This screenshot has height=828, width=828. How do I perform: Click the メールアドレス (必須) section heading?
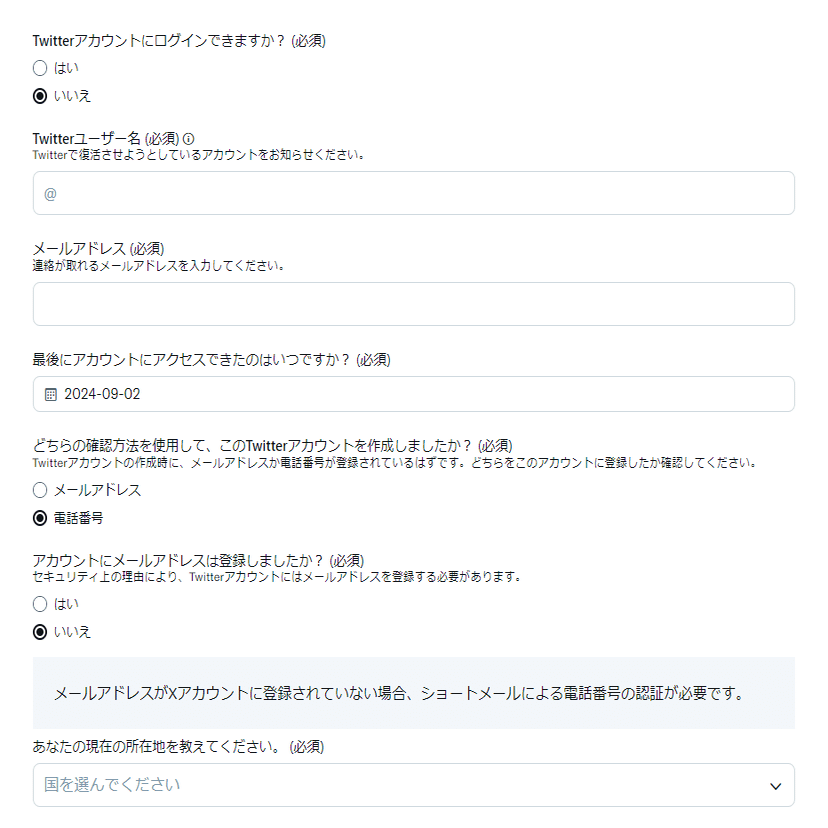point(98,249)
